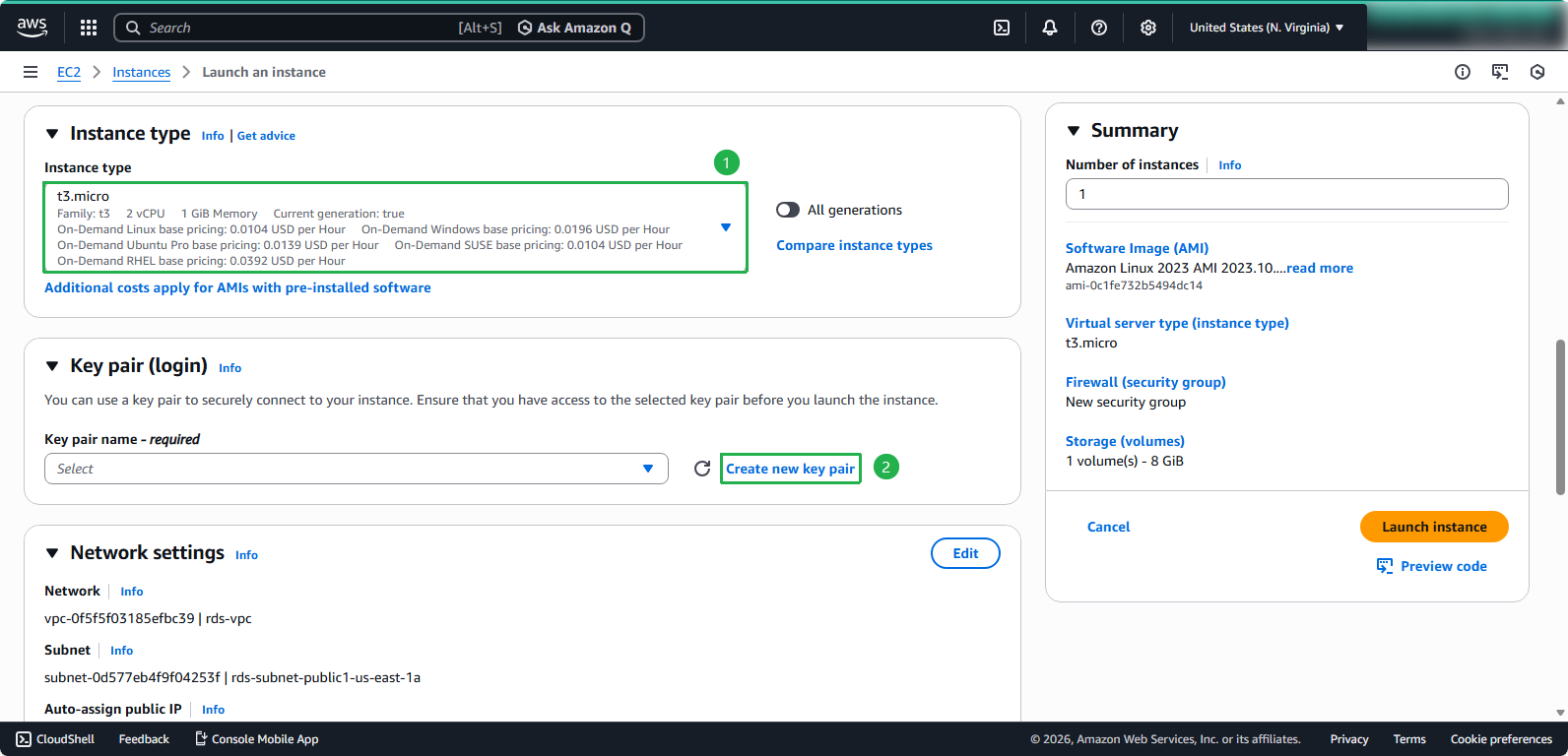Open Software Image (AMI) summary link
Image resolution: width=1568 pixels, height=756 pixels.
point(1137,248)
